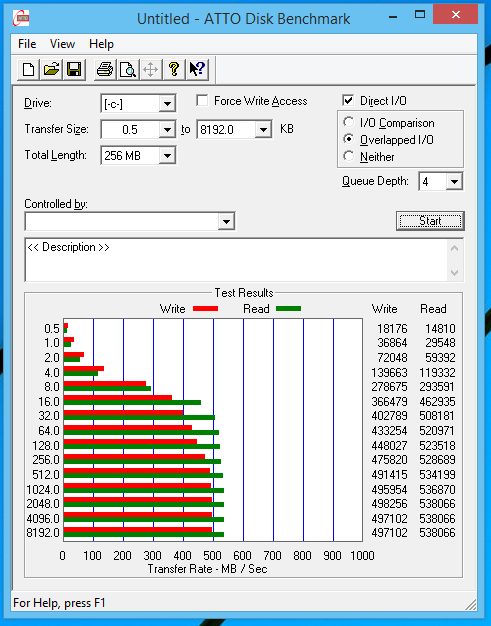The image size is (491, 626).
Task: Click the write value 18176
Action: (x=392, y=329)
